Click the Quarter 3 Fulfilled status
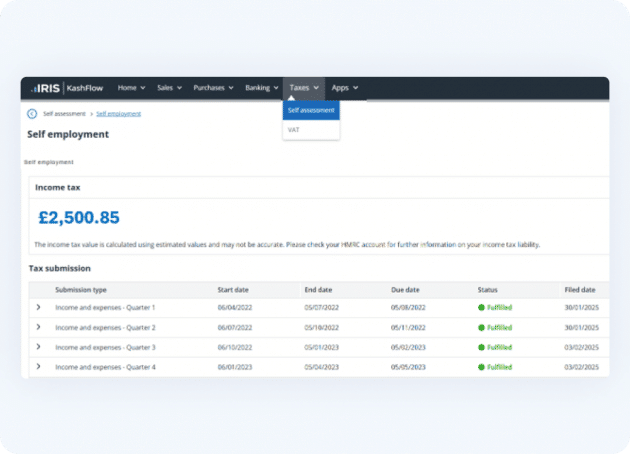 coord(495,347)
